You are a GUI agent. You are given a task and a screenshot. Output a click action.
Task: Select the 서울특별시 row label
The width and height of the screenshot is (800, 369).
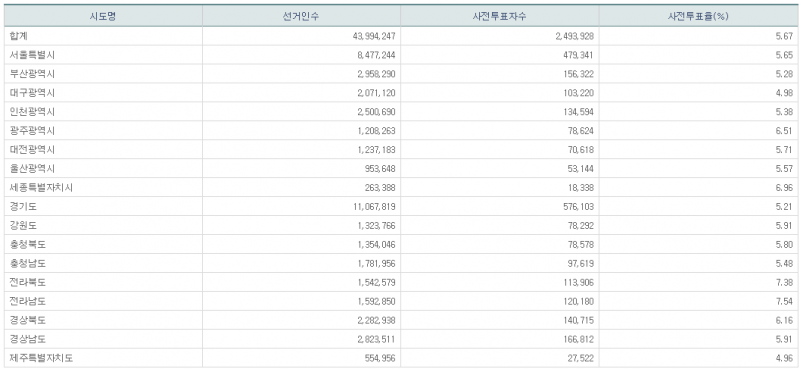tap(32, 55)
